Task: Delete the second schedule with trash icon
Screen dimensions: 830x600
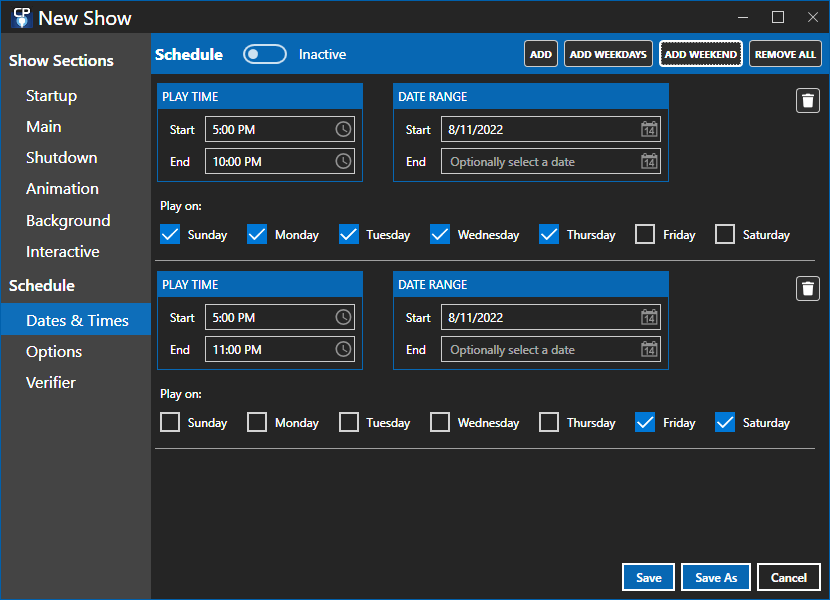Action: (808, 289)
